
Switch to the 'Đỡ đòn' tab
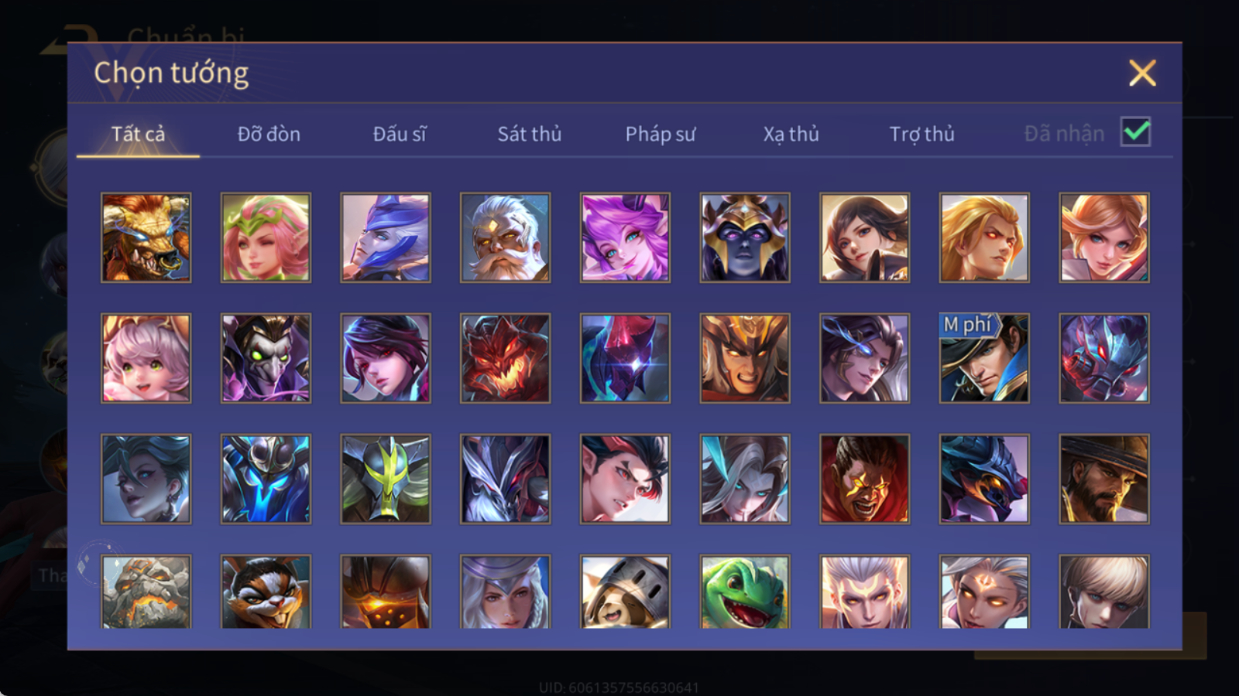pos(269,134)
